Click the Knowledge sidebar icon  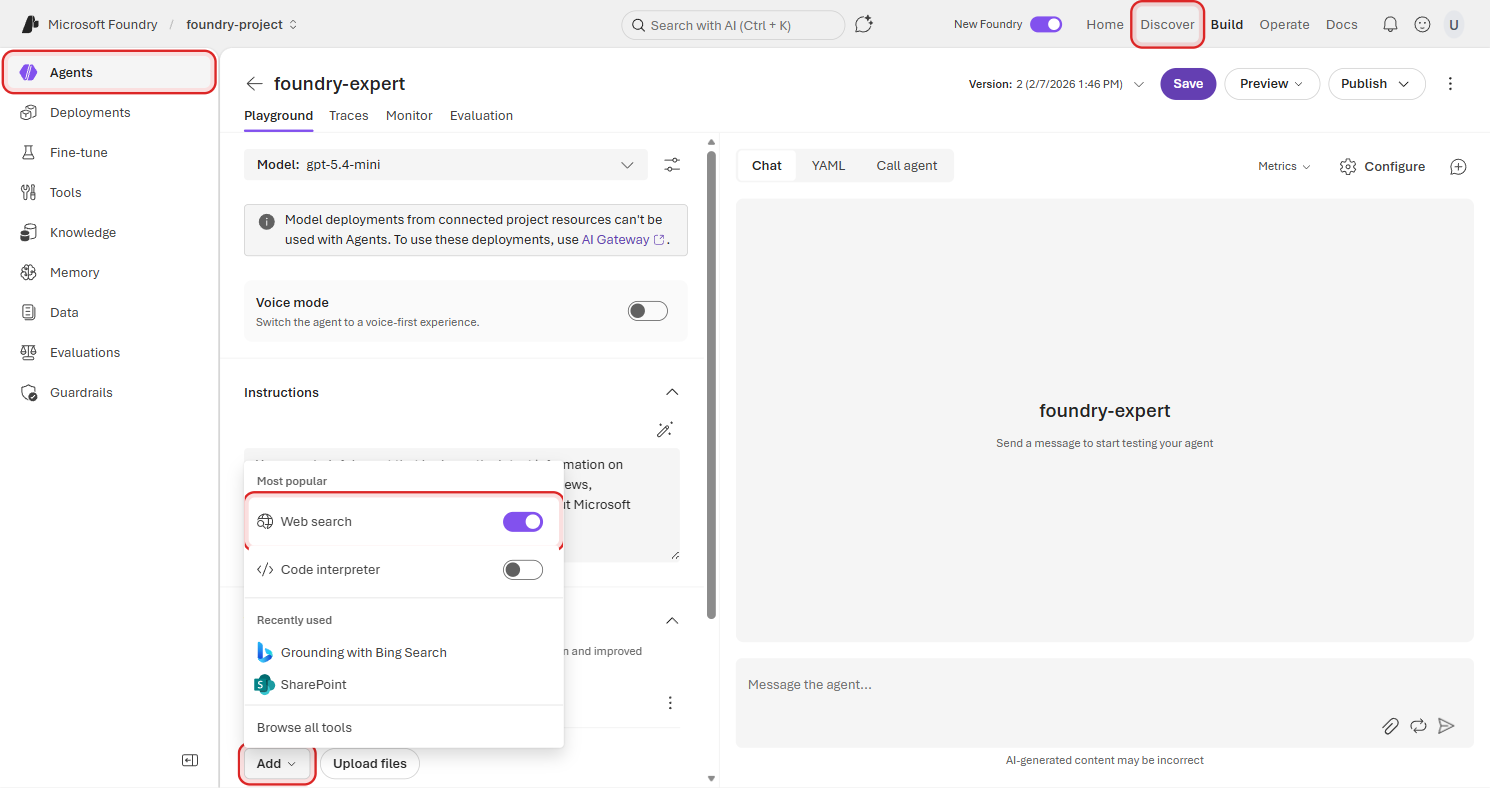click(29, 232)
